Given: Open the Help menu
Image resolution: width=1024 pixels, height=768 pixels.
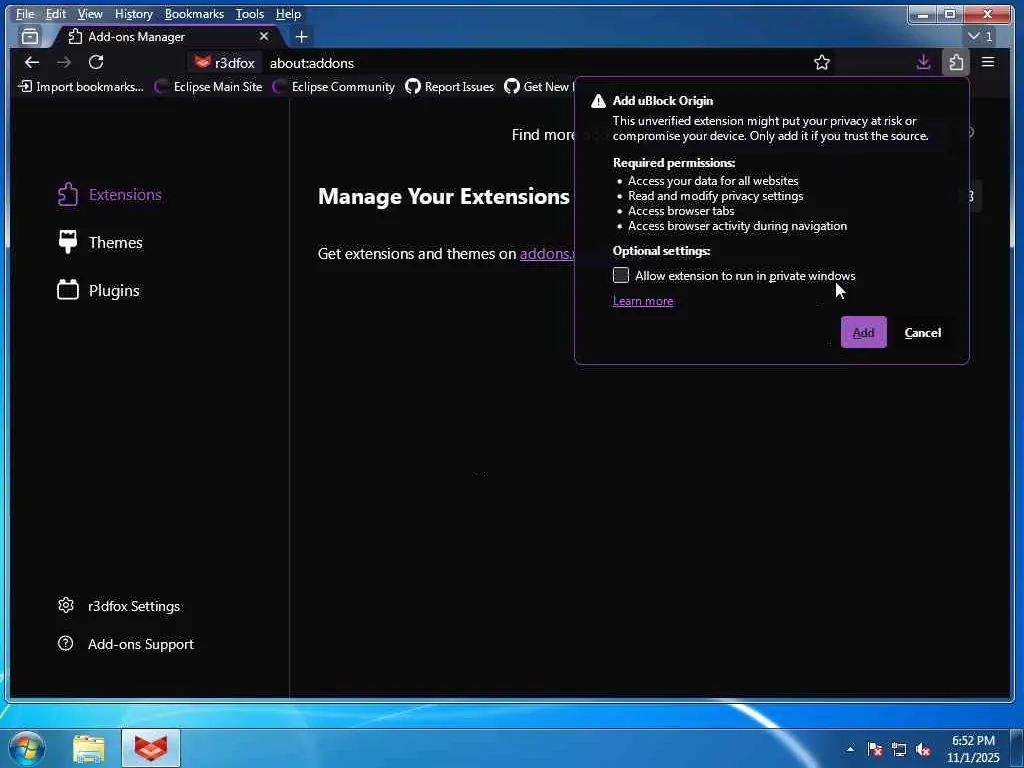Looking at the screenshot, I should (288, 14).
